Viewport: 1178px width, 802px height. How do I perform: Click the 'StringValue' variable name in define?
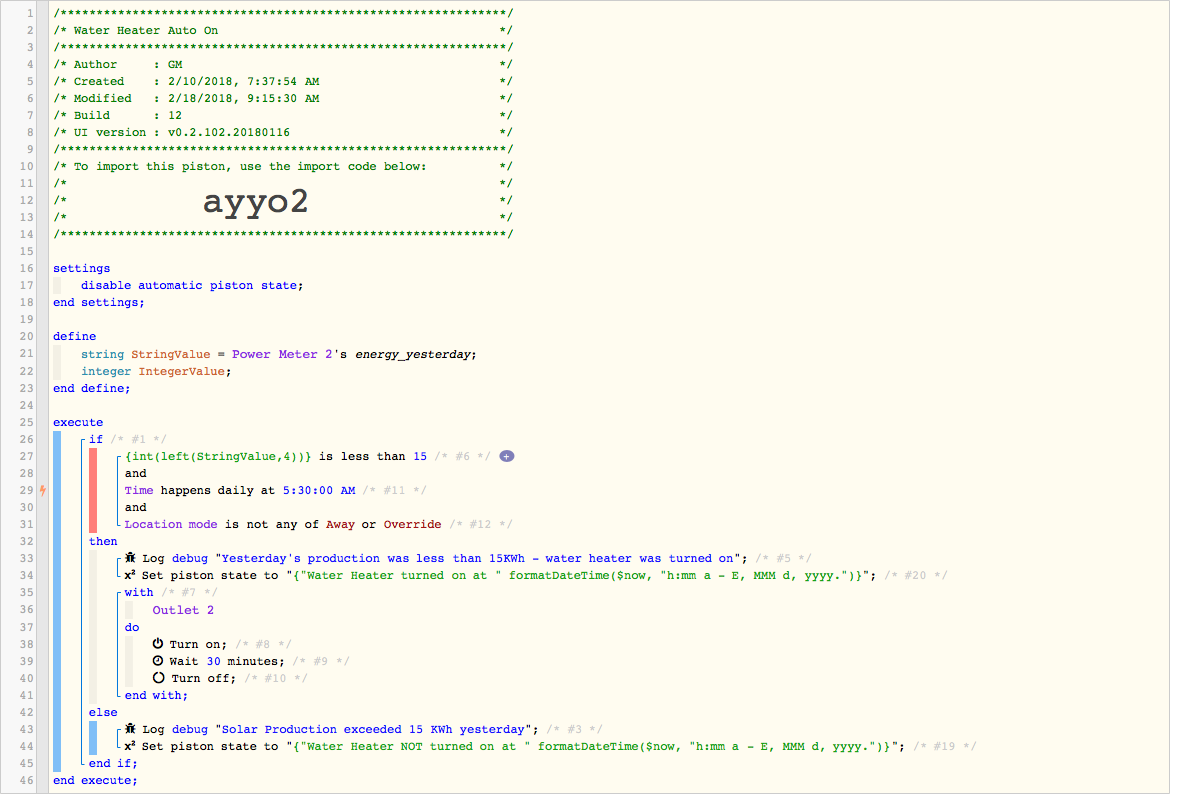(171, 354)
